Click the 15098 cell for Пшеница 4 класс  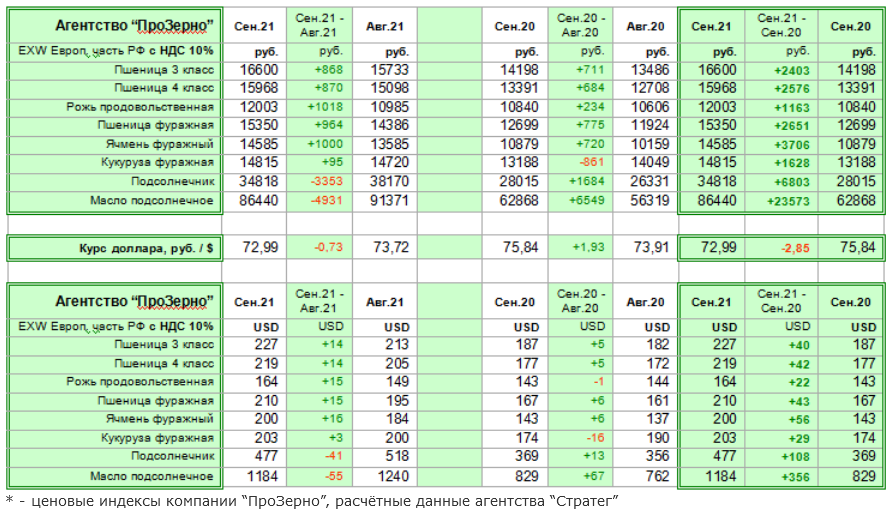click(389, 88)
